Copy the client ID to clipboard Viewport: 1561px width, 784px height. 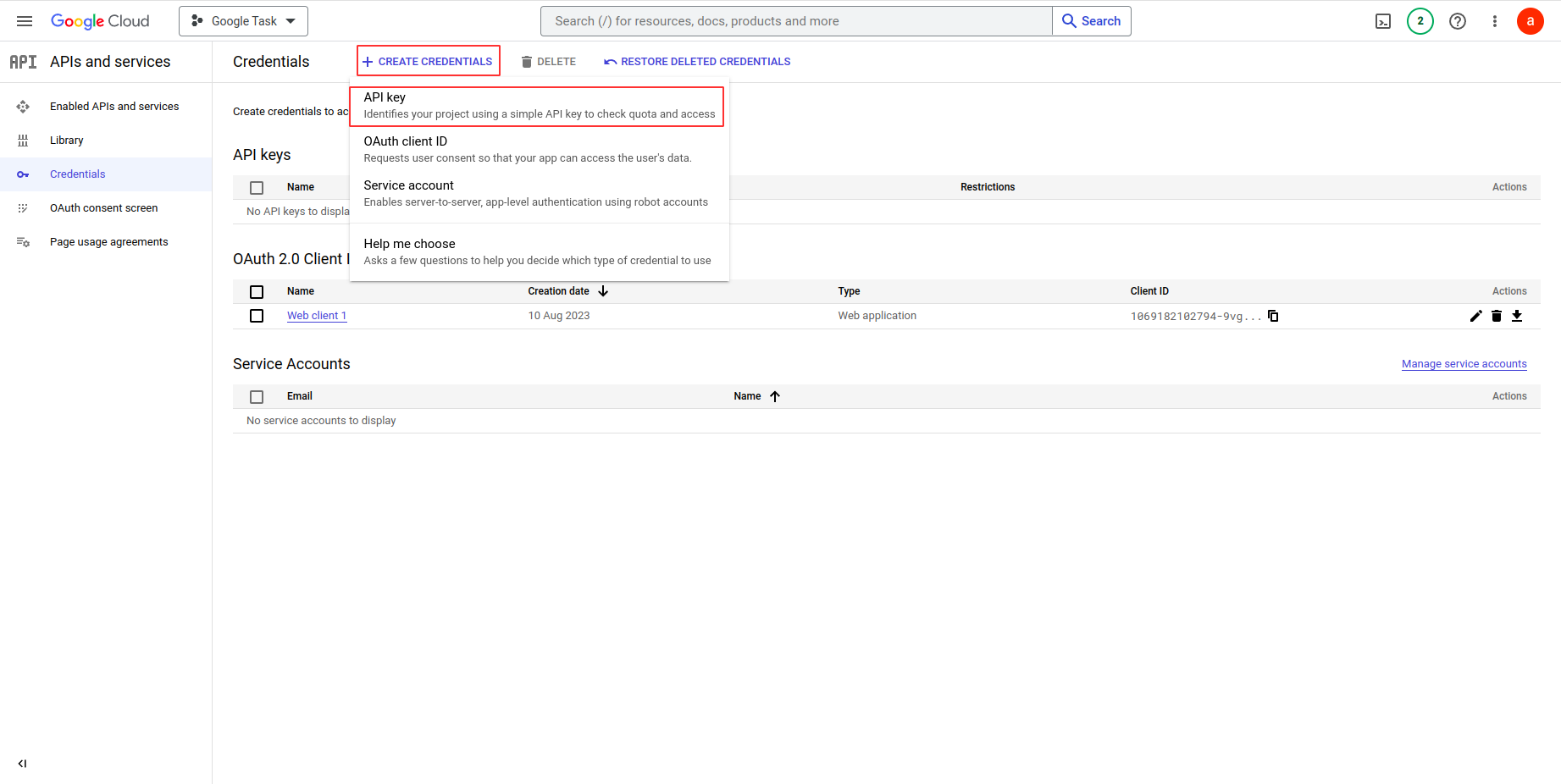[x=1273, y=316]
